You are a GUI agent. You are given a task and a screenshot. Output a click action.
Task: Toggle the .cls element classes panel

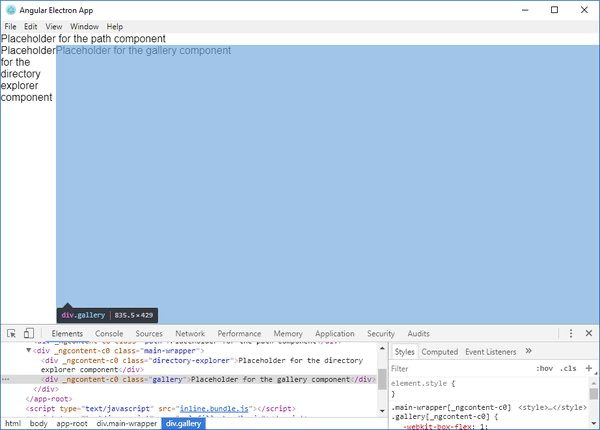click(x=568, y=368)
